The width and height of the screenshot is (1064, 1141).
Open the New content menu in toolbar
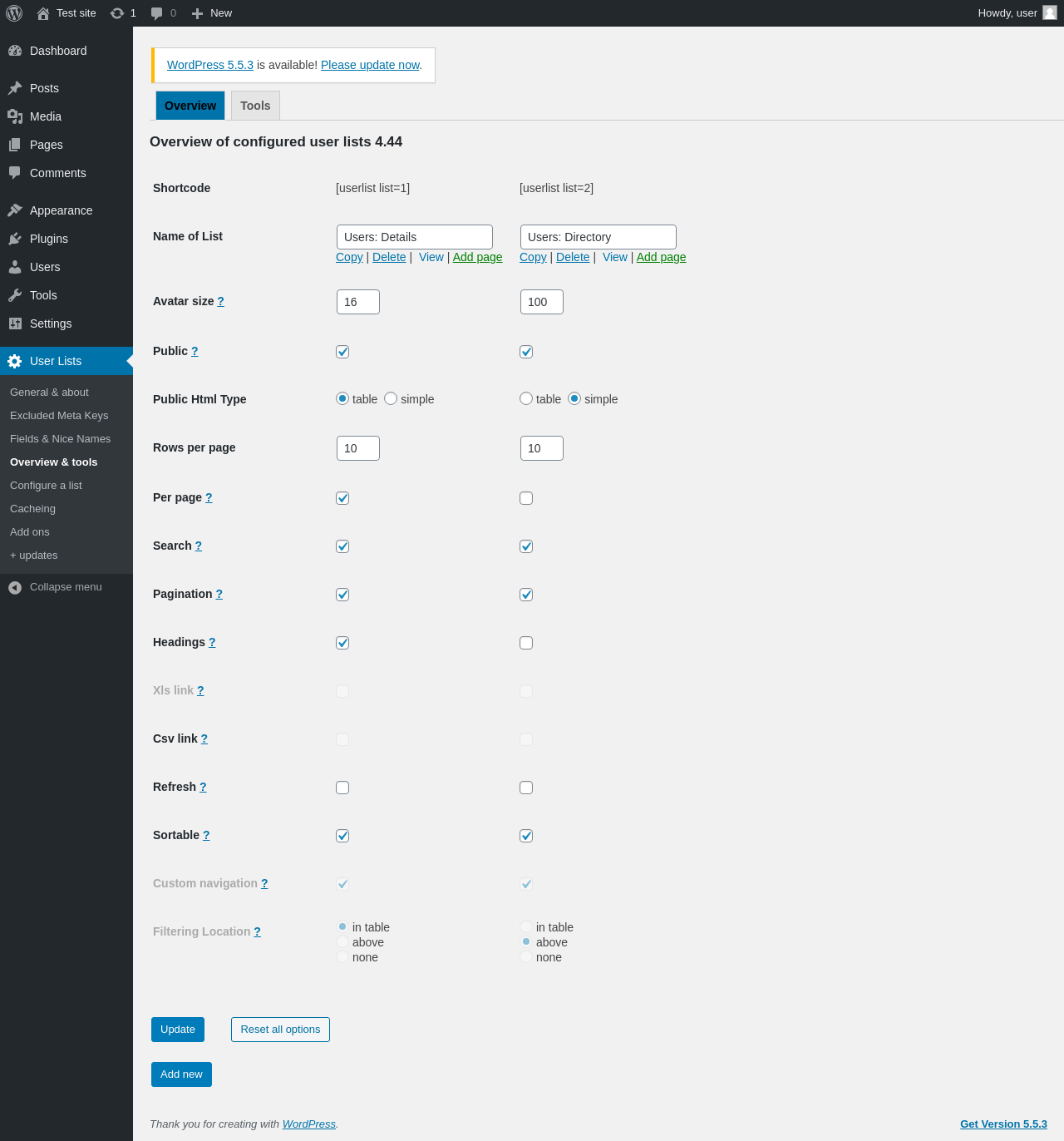[212, 13]
